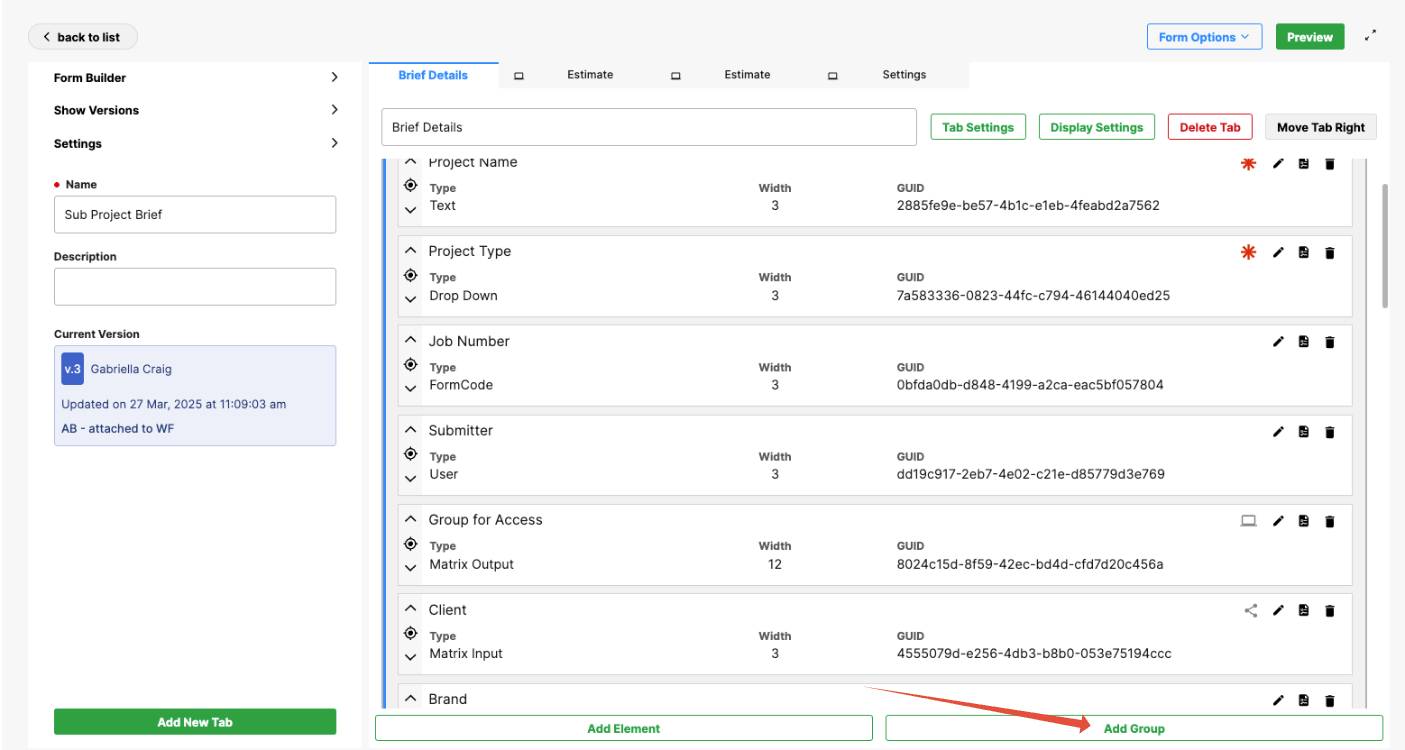1405x750 pixels.
Task: Click the Add Group button
Action: (1134, 728)
